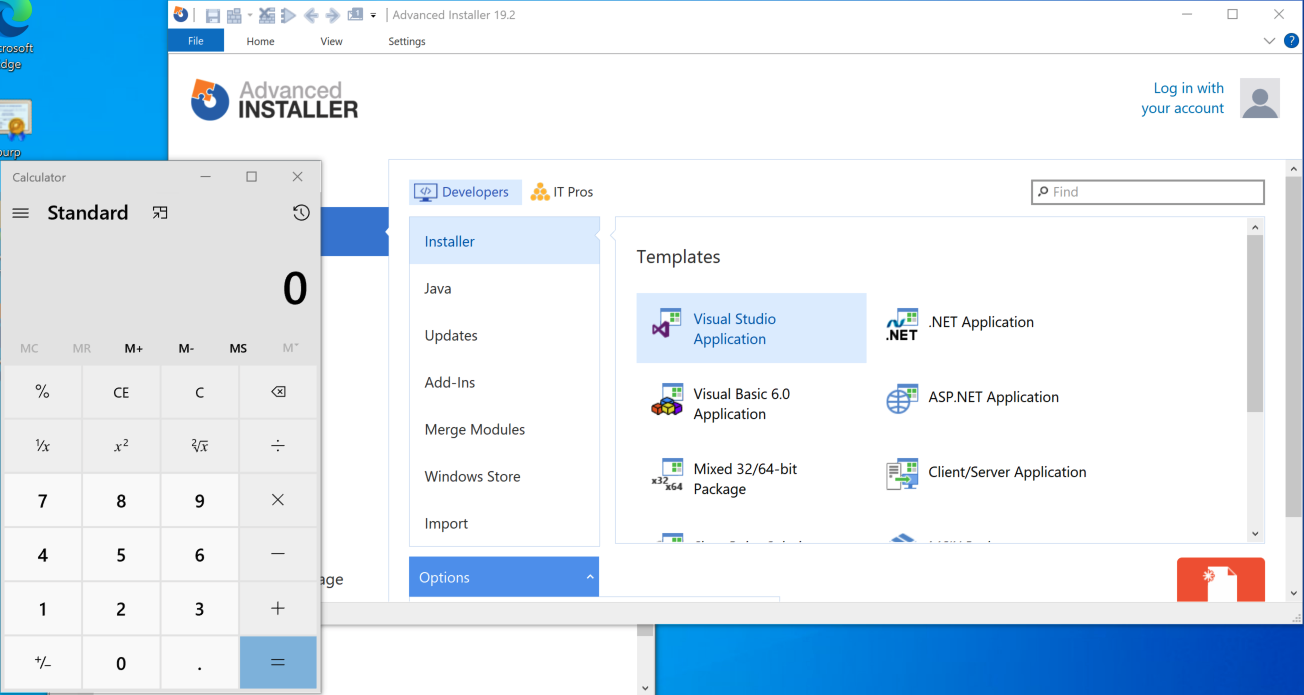Click the x squared key
The width and height of the screenshot is (1304, 695).
(121, 446)
